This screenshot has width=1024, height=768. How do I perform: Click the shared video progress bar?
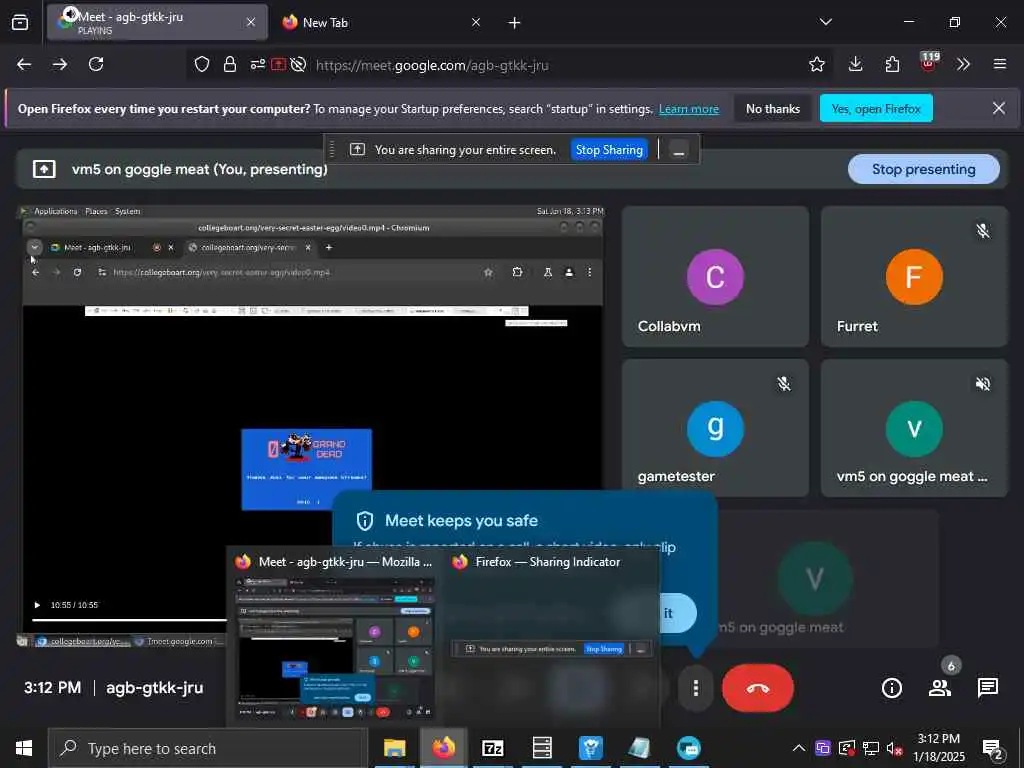coord(129,619)
